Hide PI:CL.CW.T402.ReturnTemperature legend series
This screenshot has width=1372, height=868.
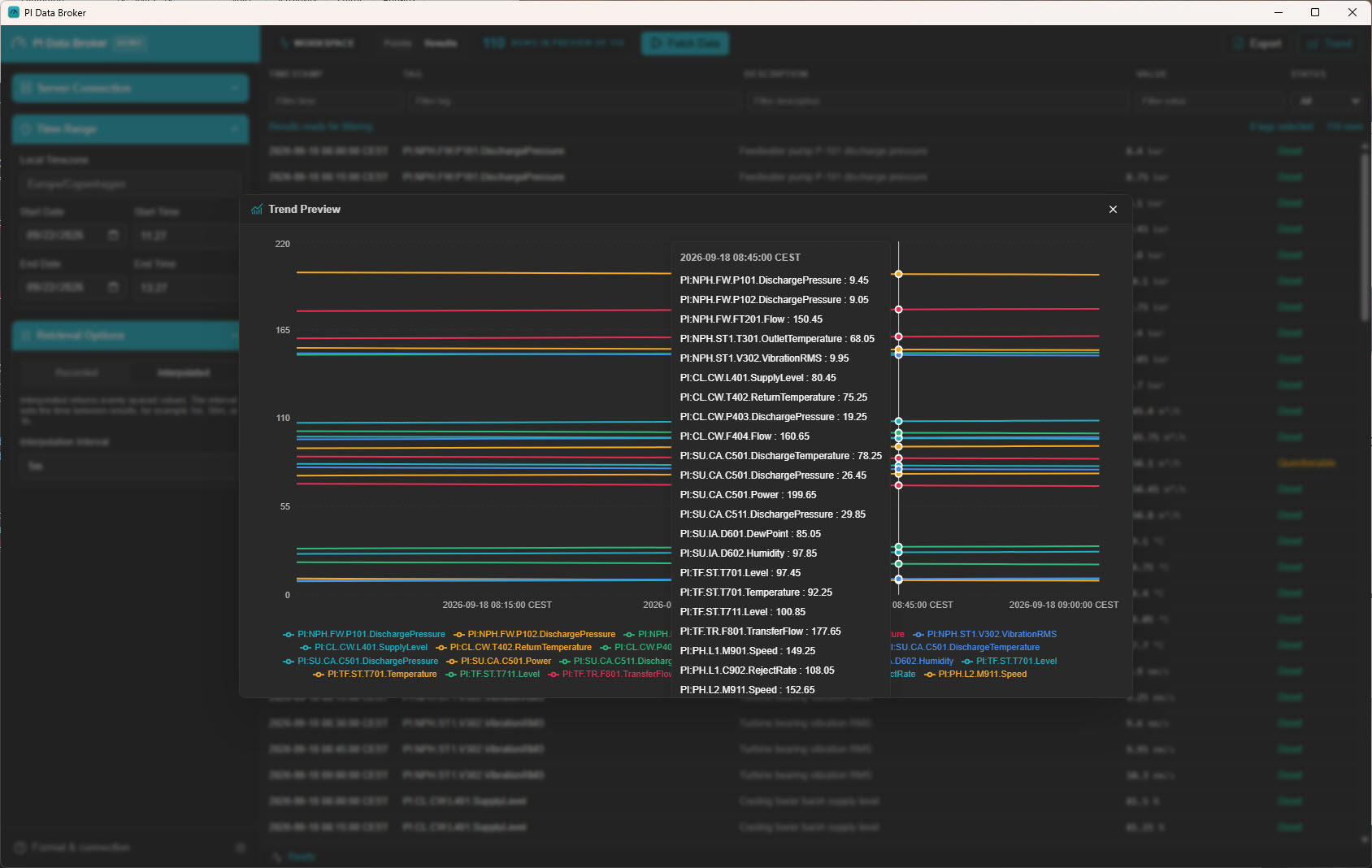514,648
